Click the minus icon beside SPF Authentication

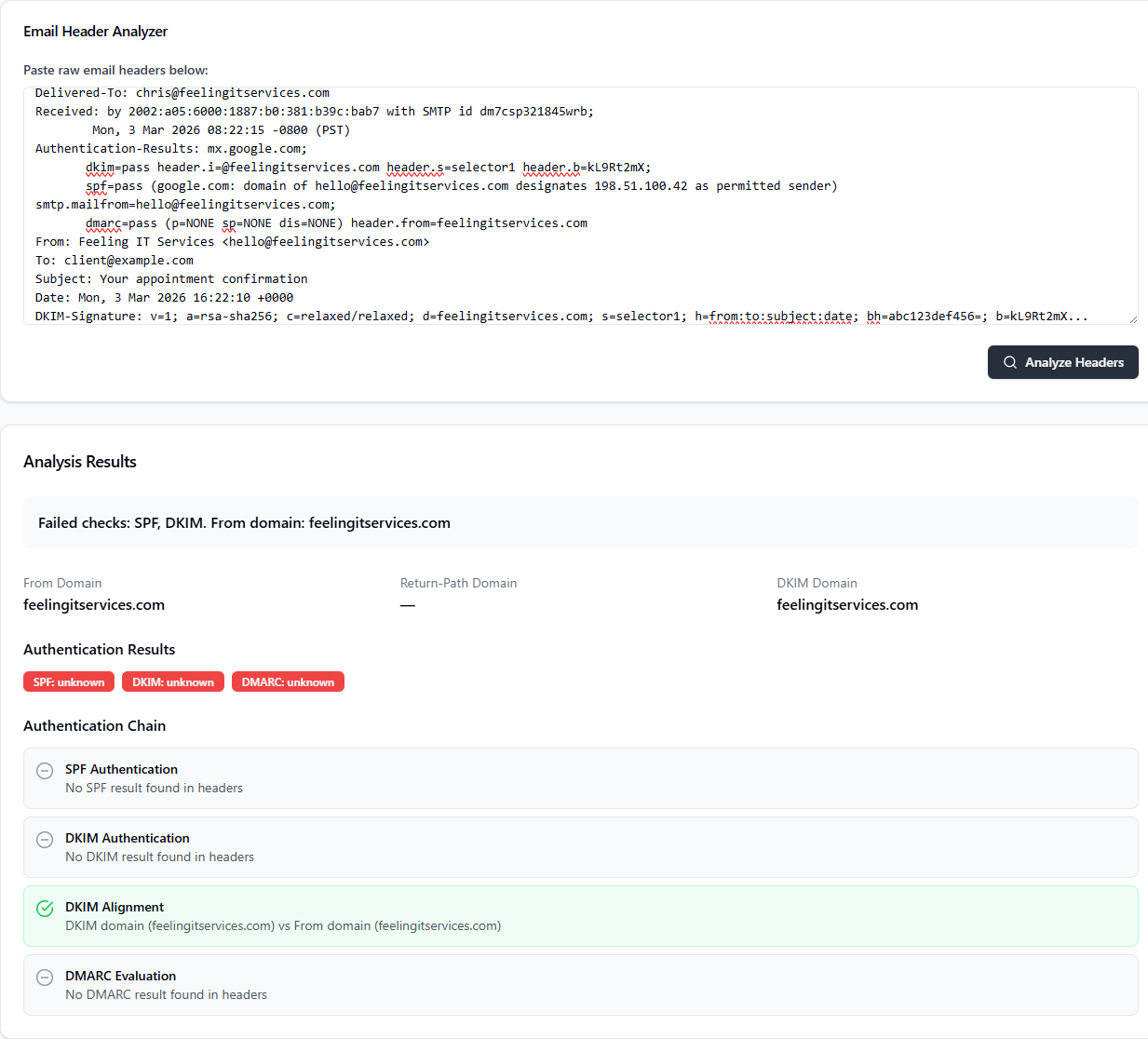45,771
